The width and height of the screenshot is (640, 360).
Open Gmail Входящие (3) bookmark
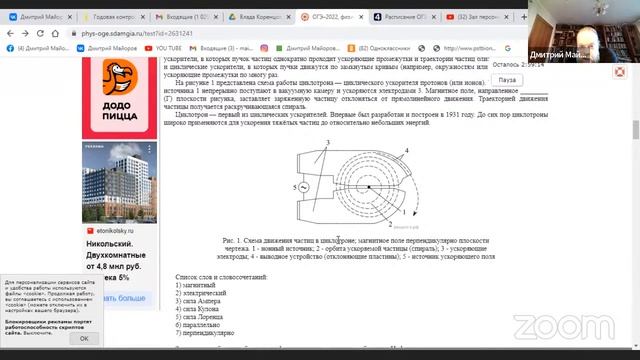coord(221,48)
